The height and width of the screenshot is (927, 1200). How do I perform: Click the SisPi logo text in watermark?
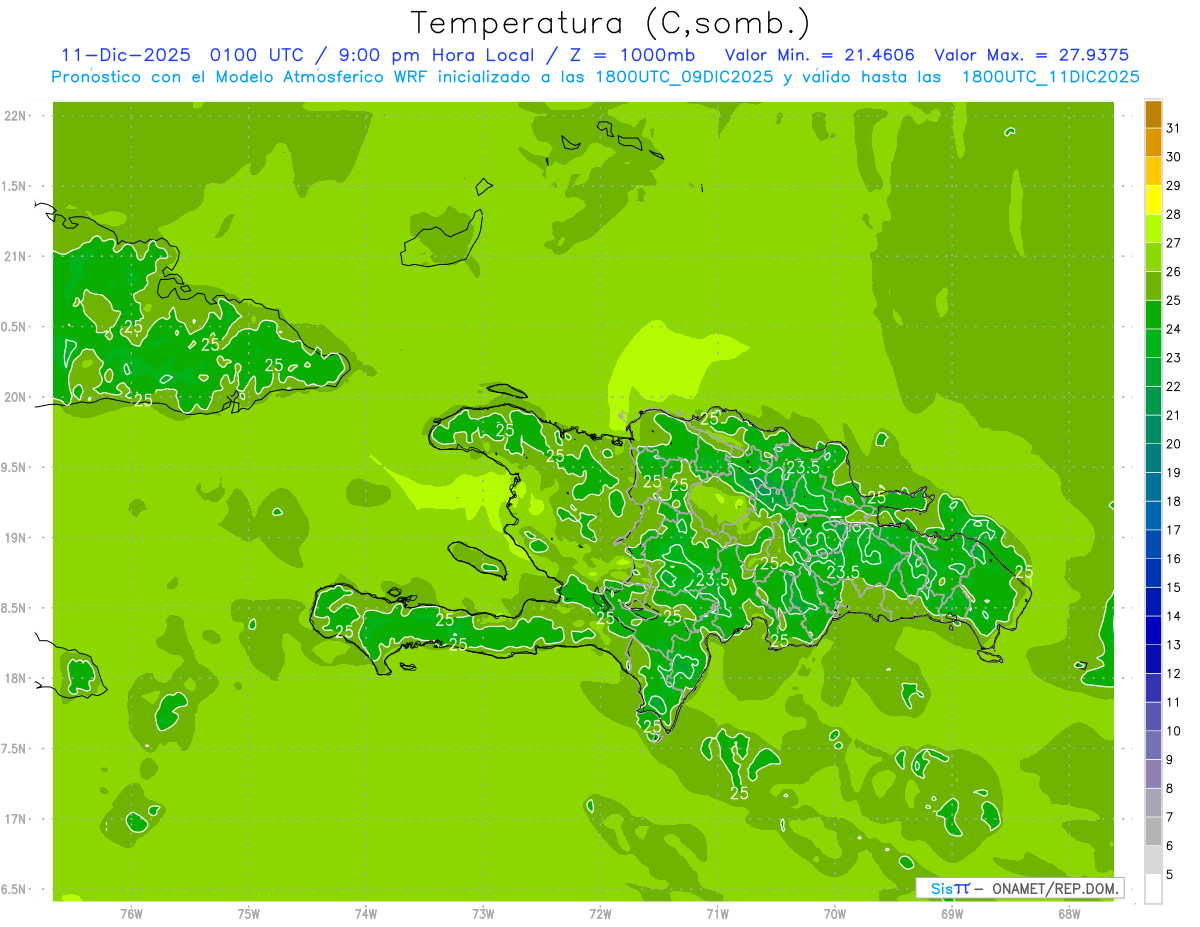[x=950, y=888]
